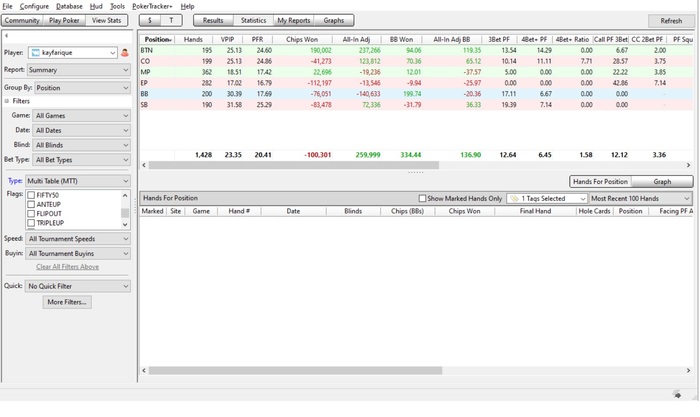Select the $ cash games toggle
This screenshot has width=700, height=417.
(x=150, y=21)
